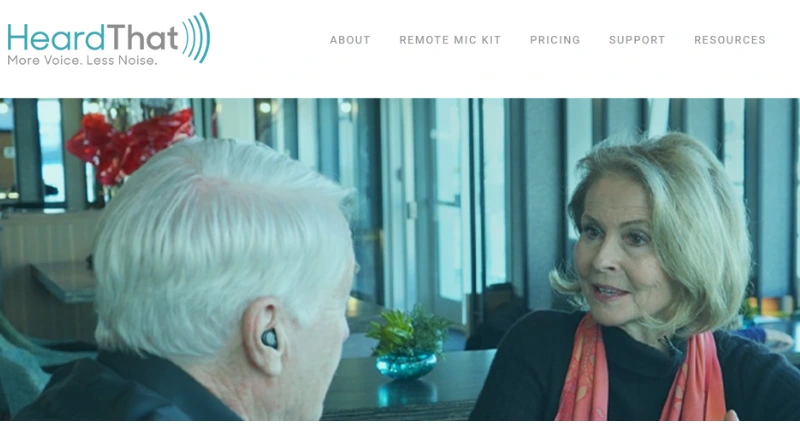
Task: Click the HeardThat logo wordmark
Action: coord(92,37)
